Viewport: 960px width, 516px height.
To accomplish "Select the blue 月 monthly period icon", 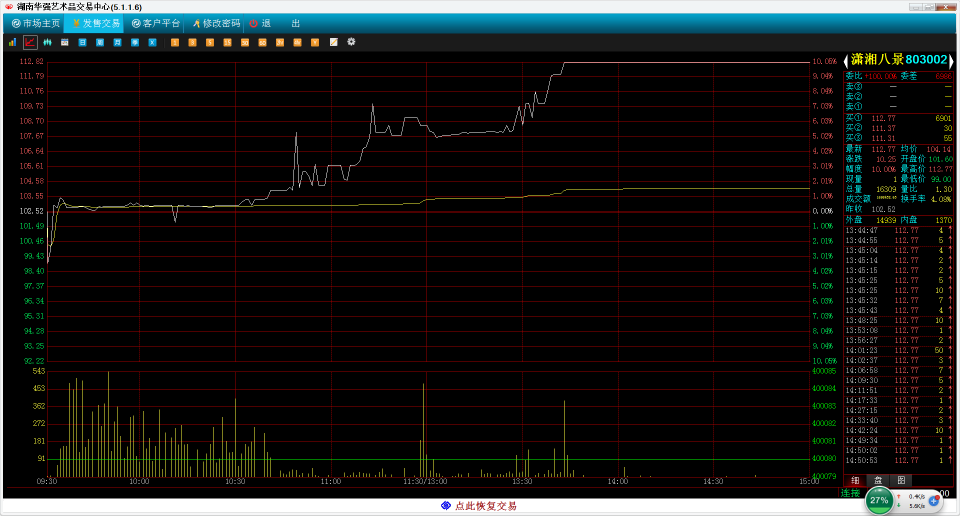I will click(118, 42).
